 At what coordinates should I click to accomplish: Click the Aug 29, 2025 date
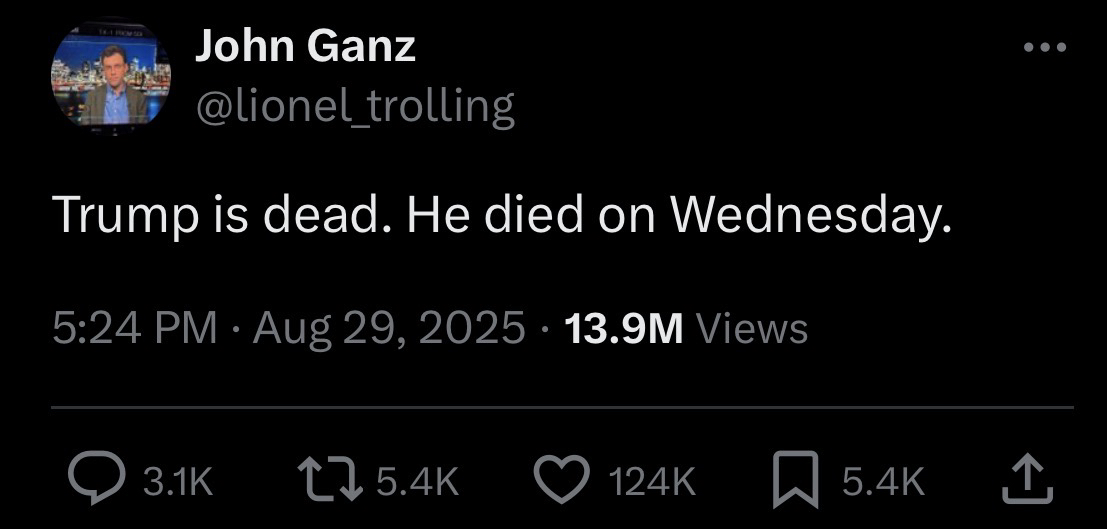tap(389, 327)
